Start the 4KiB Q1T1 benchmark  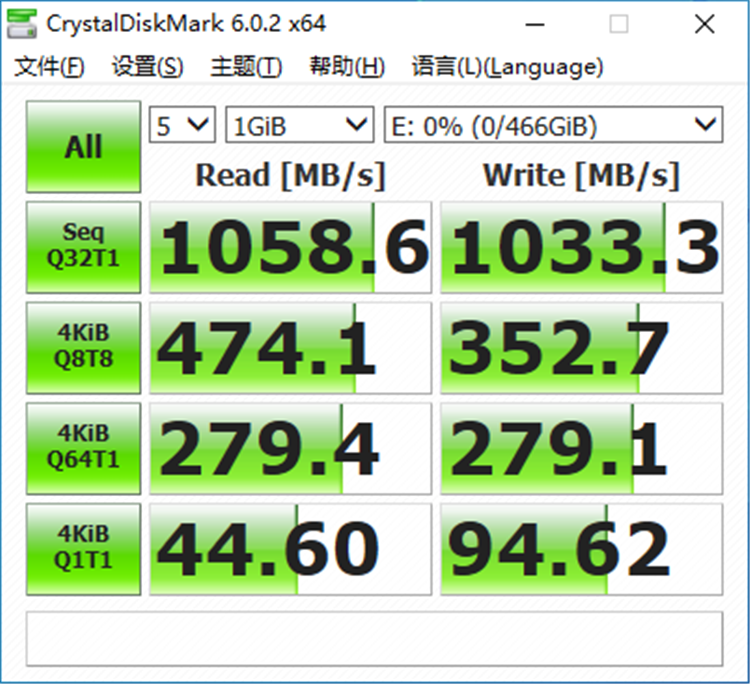83,548
